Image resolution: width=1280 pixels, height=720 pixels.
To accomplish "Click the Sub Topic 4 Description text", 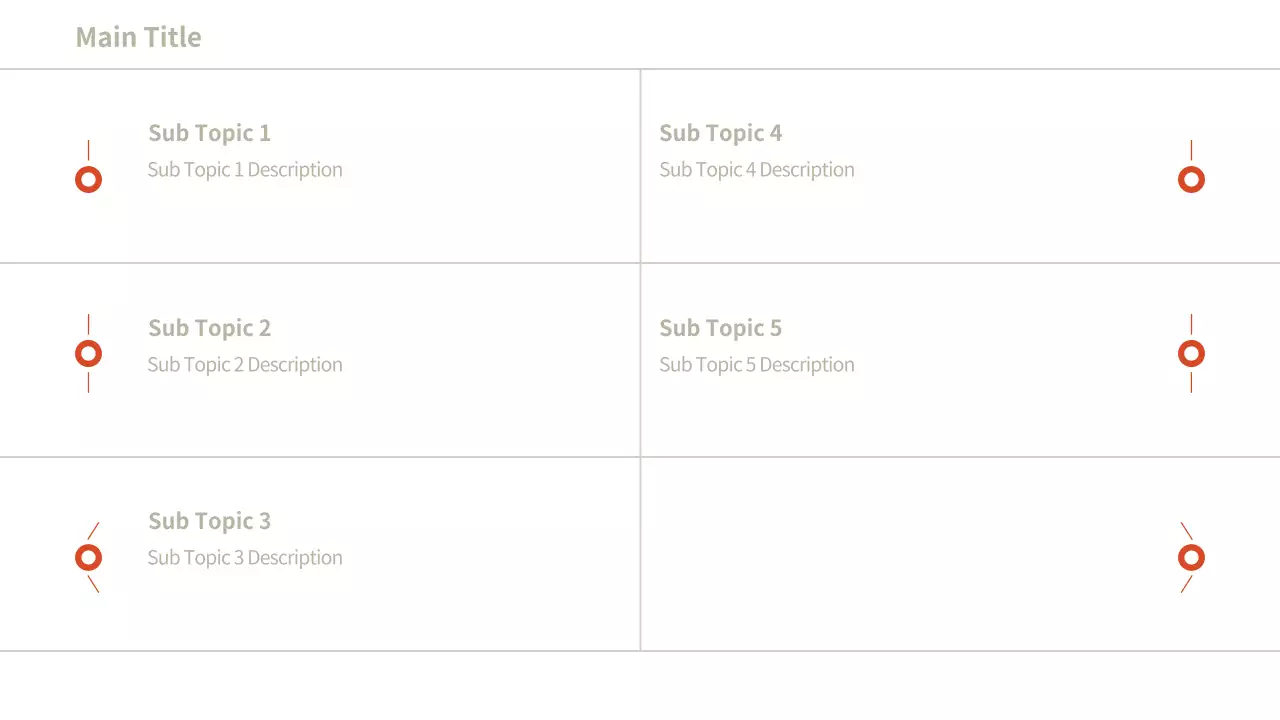I will [x=757, y=169].
